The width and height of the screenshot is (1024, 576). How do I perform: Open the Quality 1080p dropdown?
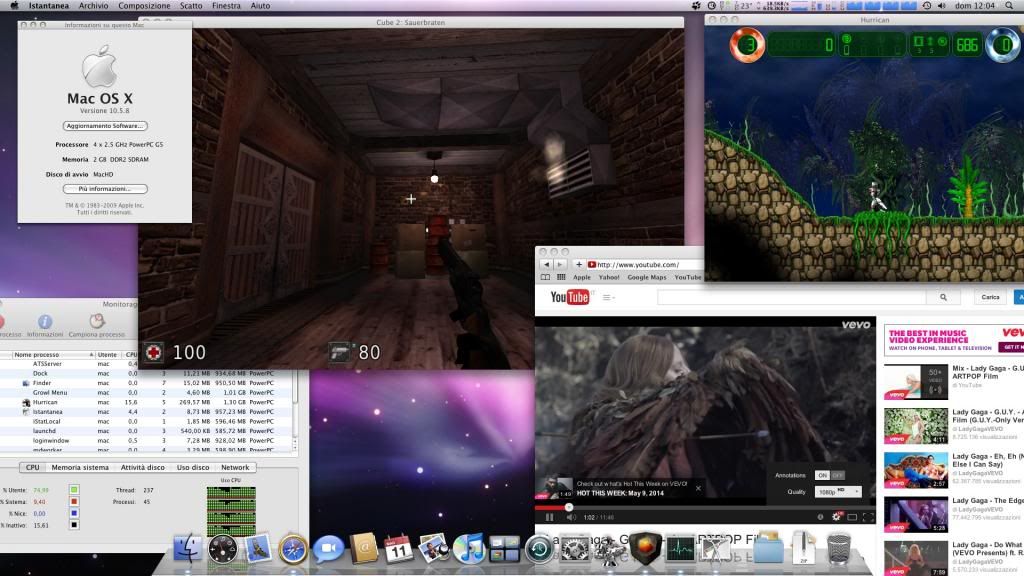pyautogui.click(x=838, y=492)
